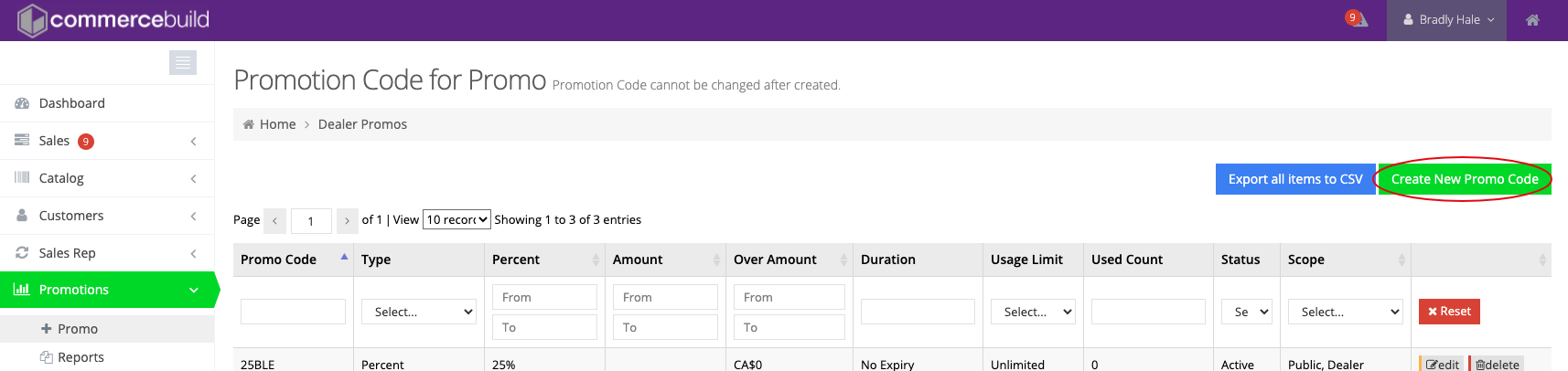Click the Promo Code filter input field

(x=293, y=312)
